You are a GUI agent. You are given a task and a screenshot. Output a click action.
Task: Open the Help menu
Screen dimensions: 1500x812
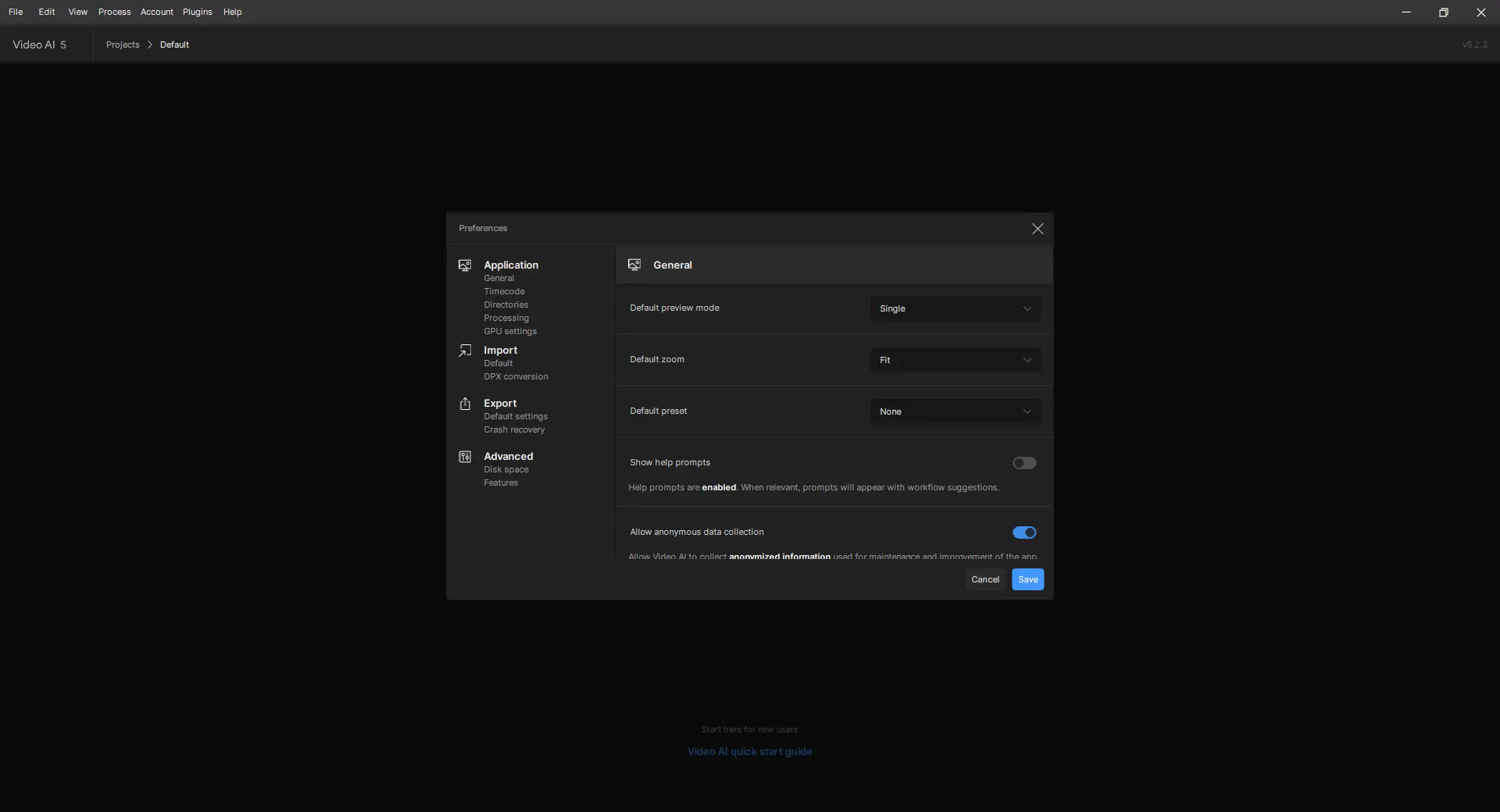point(232,12)
